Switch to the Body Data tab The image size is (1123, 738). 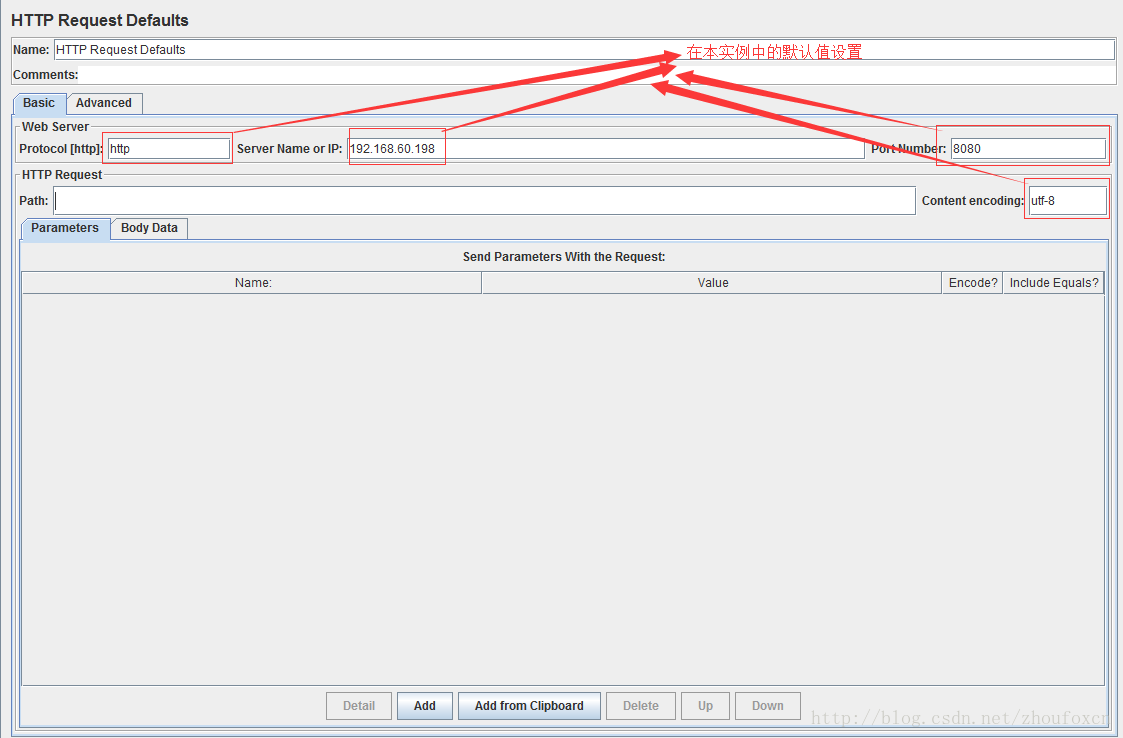(149, 228)
